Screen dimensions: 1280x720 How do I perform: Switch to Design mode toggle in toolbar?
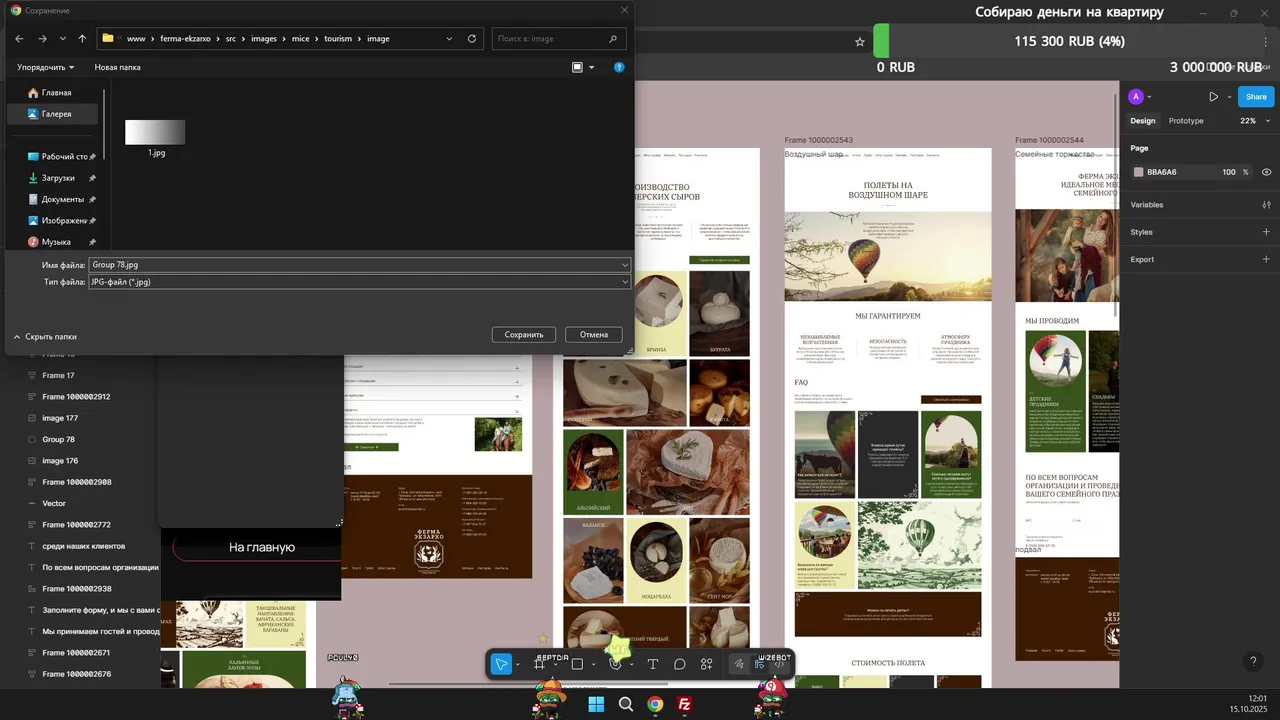pos(760,664)
